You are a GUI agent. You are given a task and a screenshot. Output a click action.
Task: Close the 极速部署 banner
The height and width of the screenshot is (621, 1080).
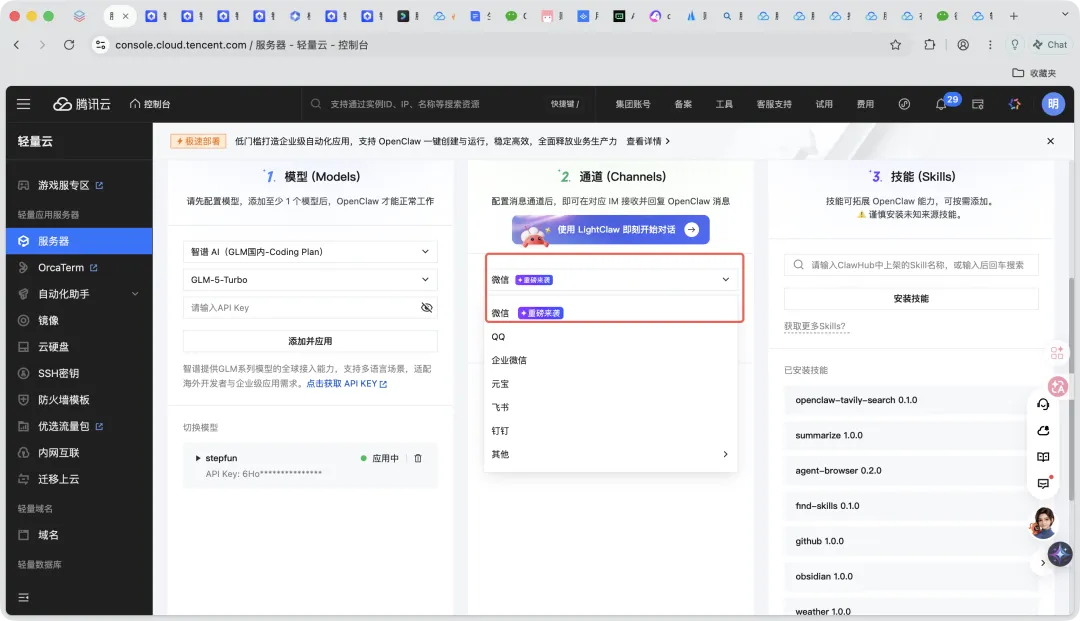point(1050,141)
